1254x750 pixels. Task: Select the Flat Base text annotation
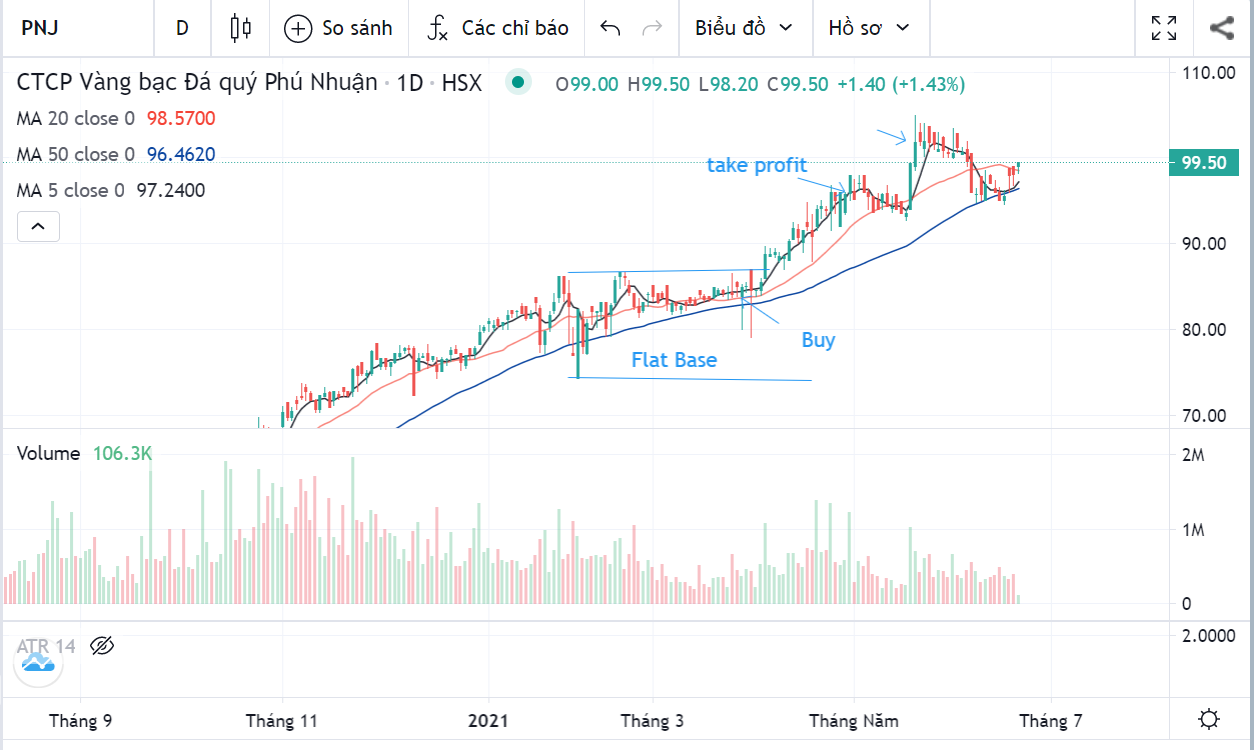point(674,360)
